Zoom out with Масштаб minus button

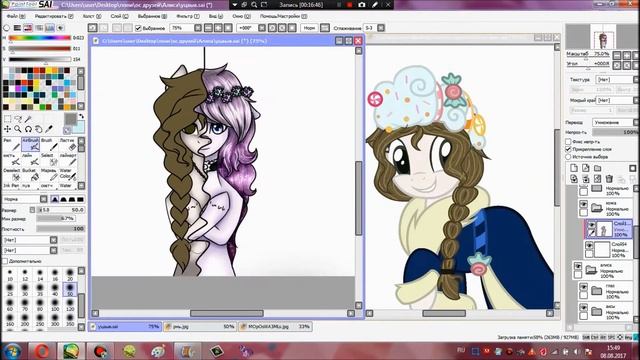tap(617, 55)
